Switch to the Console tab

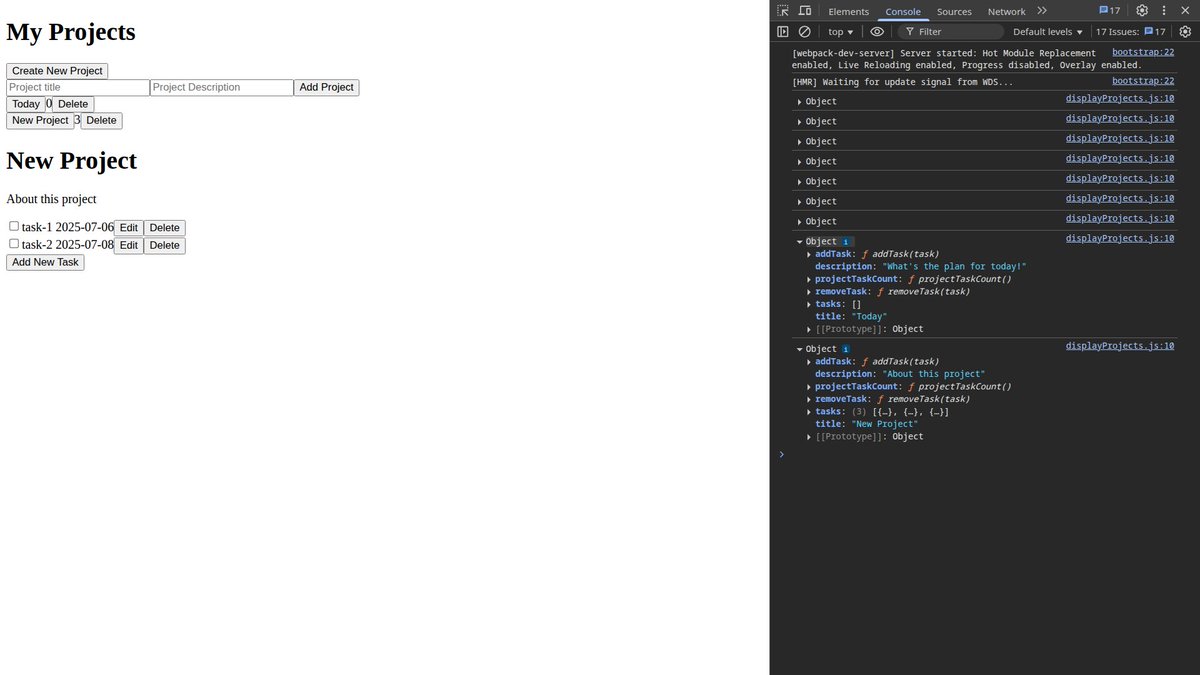tap(903, 11)
